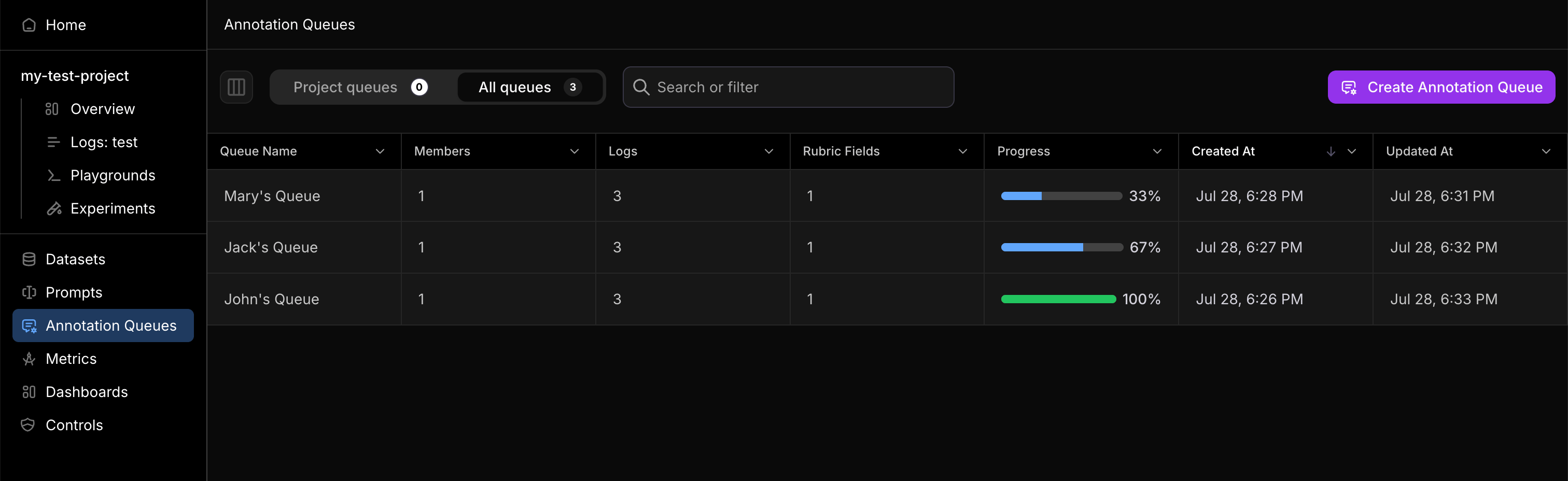Focus the Search or filter field
Screen dimensions: 1568x481
(x=788, y=87)
